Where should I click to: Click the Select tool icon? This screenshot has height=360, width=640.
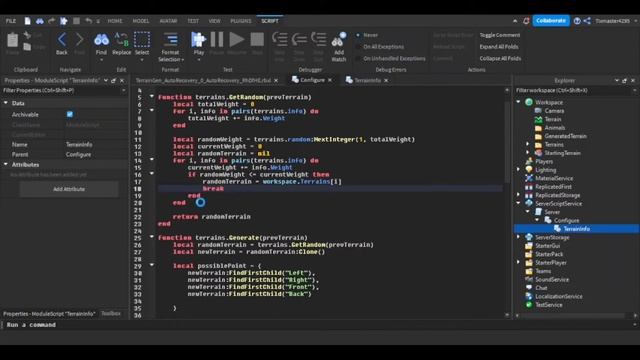(x=142, y=40)
